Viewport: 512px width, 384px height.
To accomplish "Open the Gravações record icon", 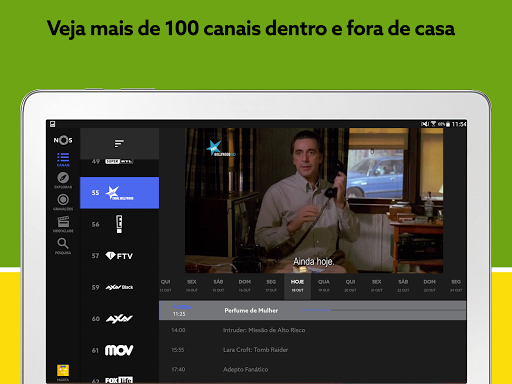I will (x=63, y=202).
